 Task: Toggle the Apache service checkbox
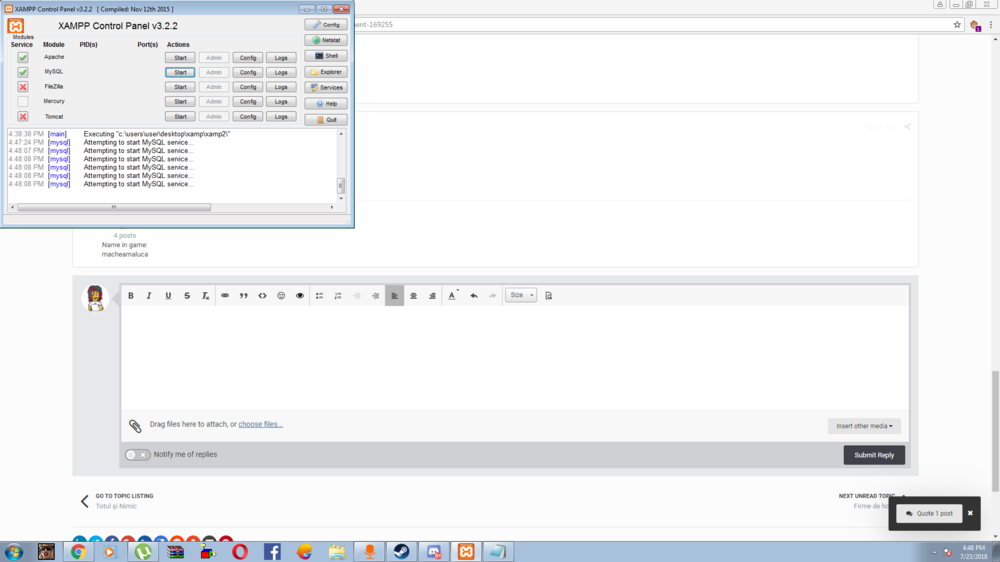click(23, 57)
